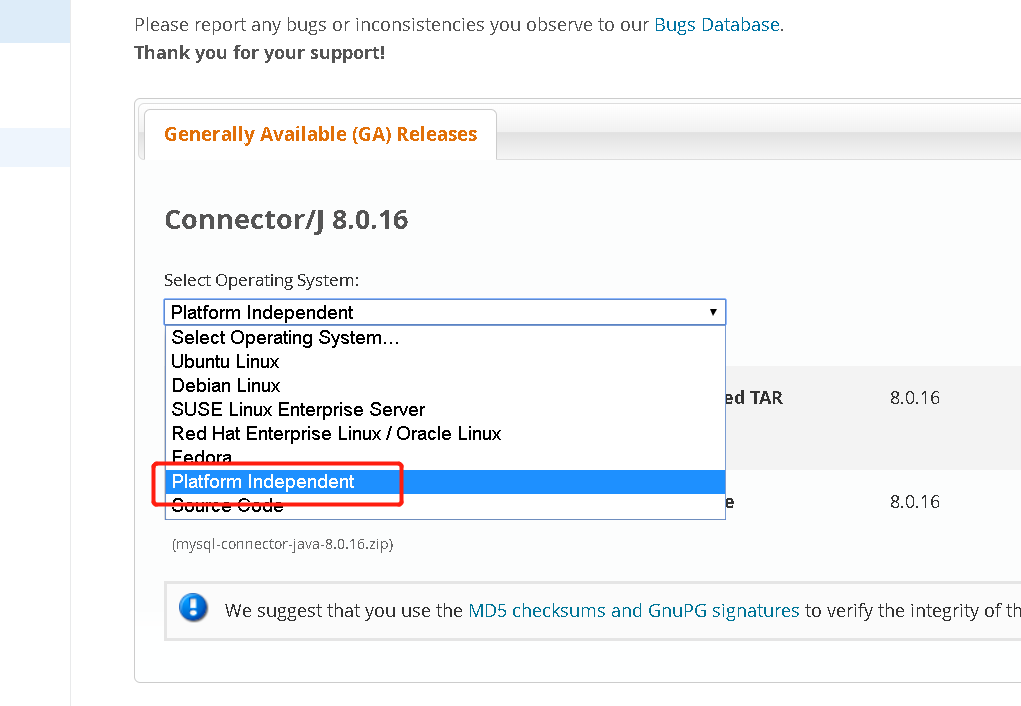Select Red Hat Enterprise Linux / Oracle Linux
Viewport: 1021px width, 706px height.
(x=445, y=434)
